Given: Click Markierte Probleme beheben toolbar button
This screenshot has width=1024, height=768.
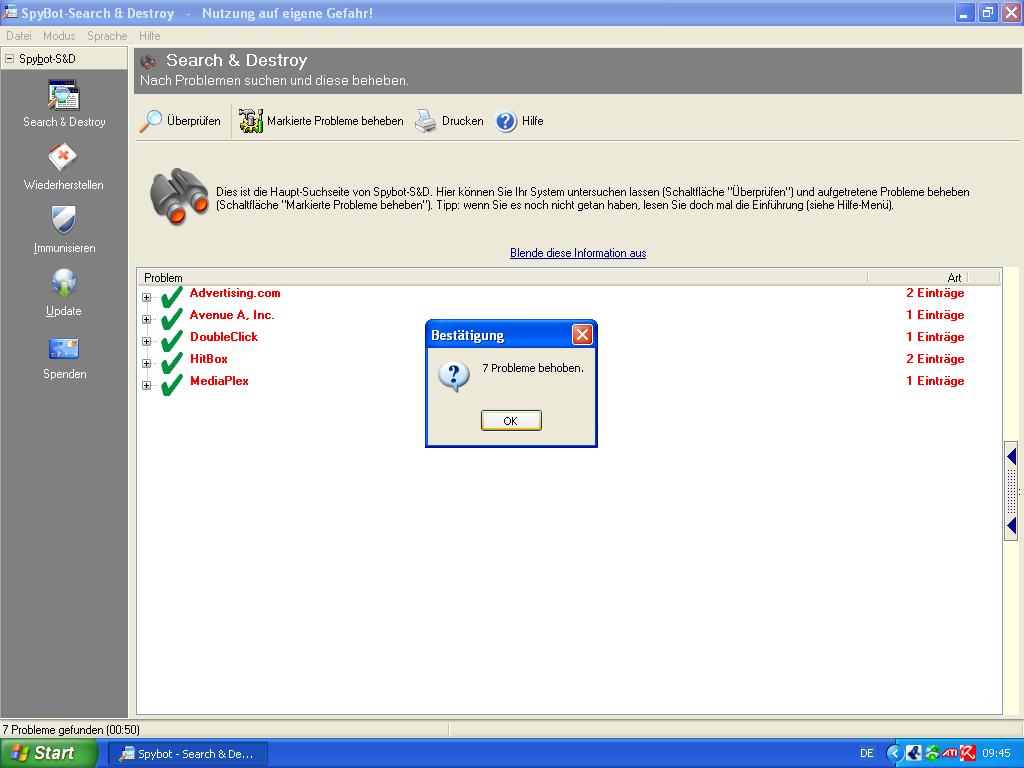Looking at the screenshot, I should [x=321, y=121].
